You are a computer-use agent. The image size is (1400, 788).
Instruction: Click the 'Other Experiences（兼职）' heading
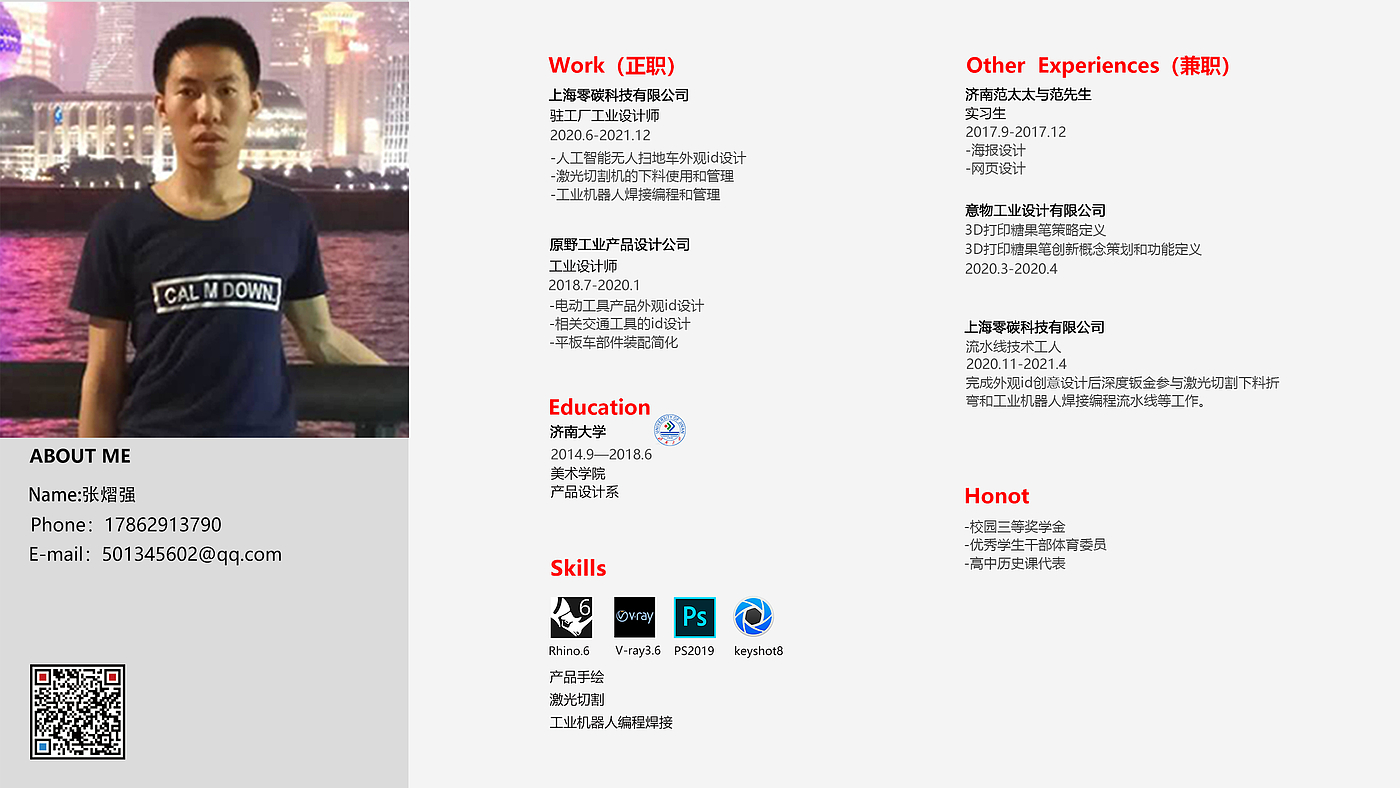(1099, 66)
